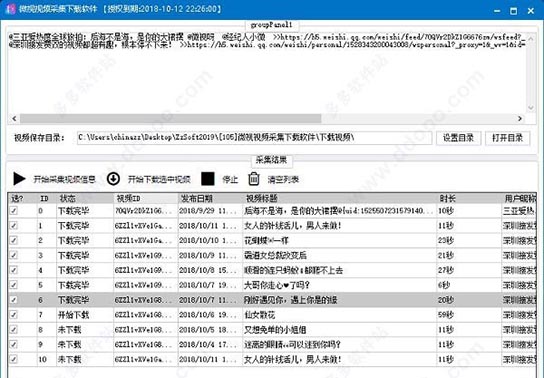Click the down arrow of vertical scrollbar
This screenshot has height=378, width=544.
530,108
